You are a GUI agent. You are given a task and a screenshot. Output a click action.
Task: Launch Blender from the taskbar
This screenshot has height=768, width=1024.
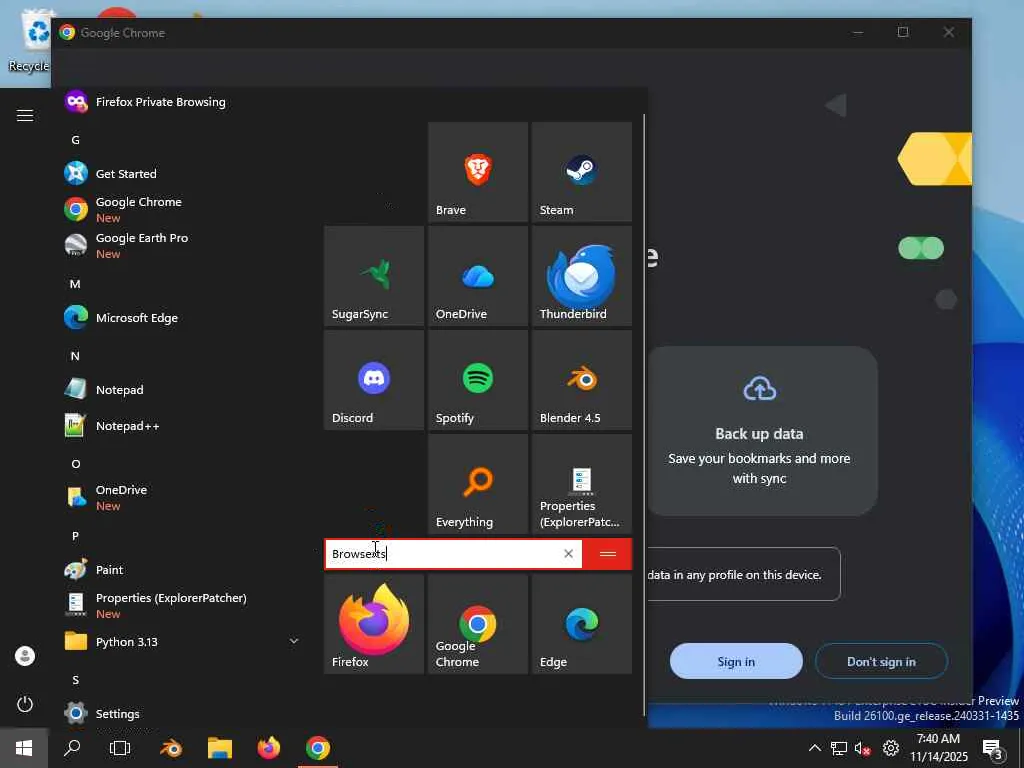pyautogui.click(x=171, y=748)
